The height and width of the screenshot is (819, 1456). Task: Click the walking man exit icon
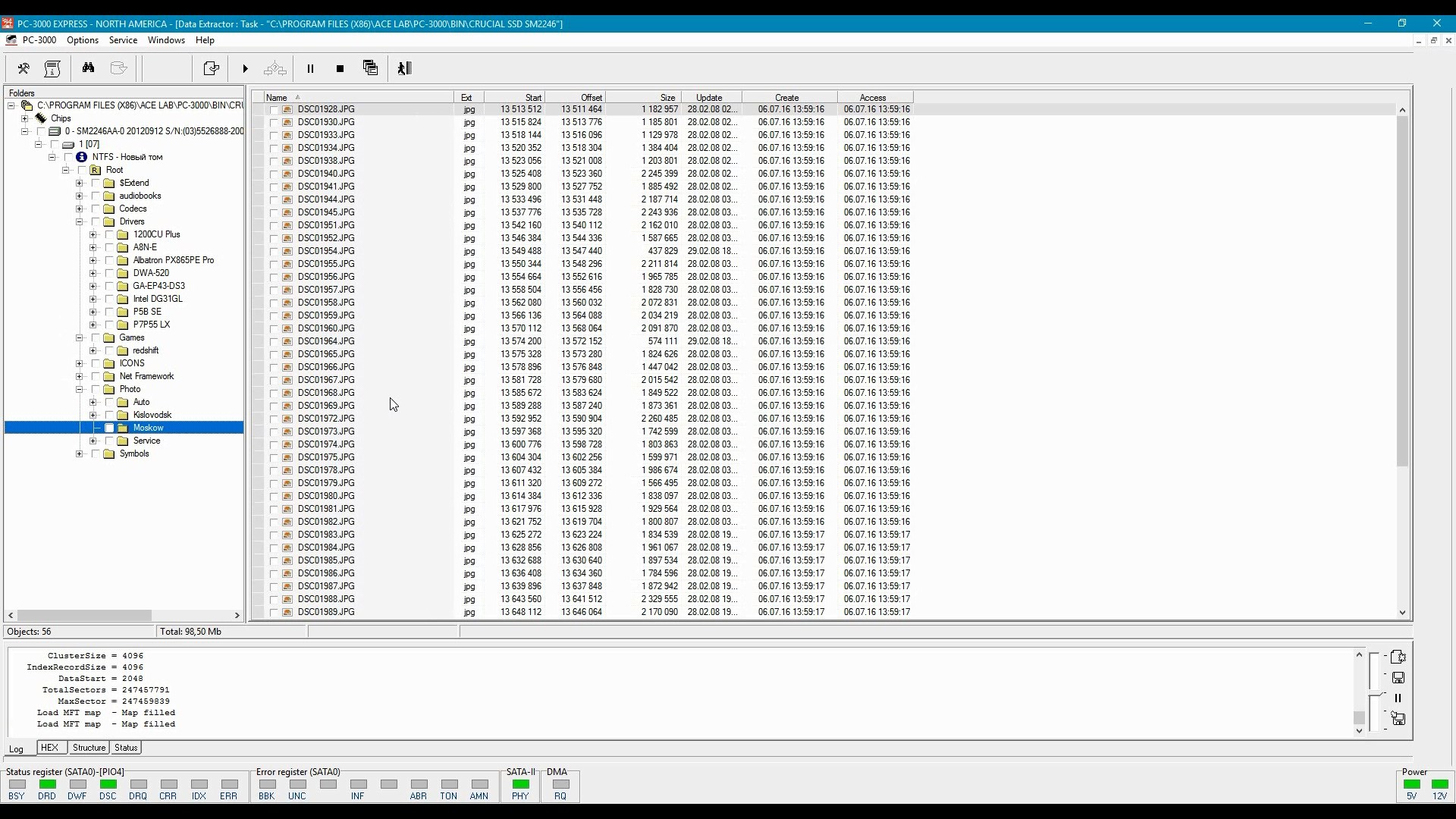tap(404, 69)
